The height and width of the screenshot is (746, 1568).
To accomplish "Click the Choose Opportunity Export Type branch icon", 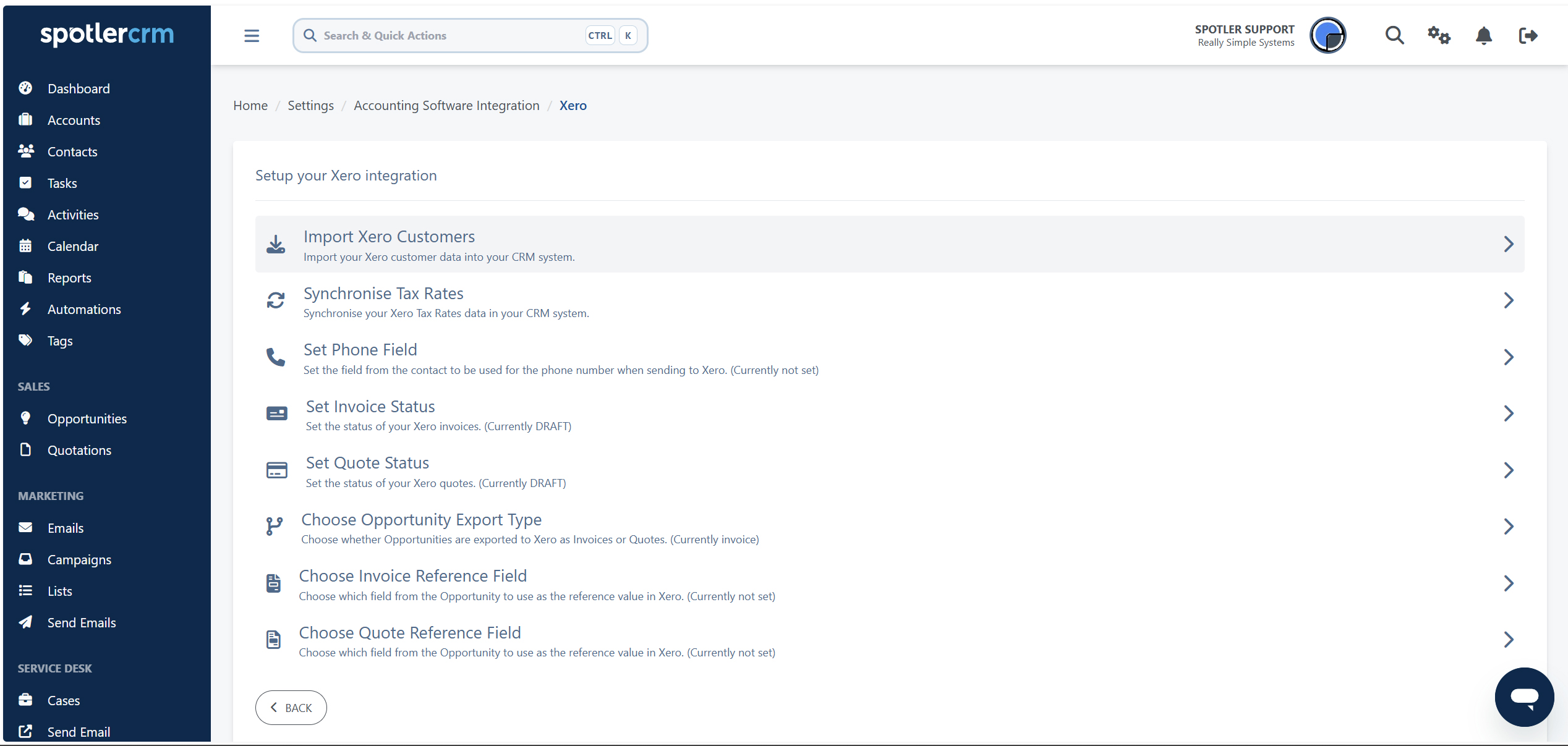I will [275, 527].
